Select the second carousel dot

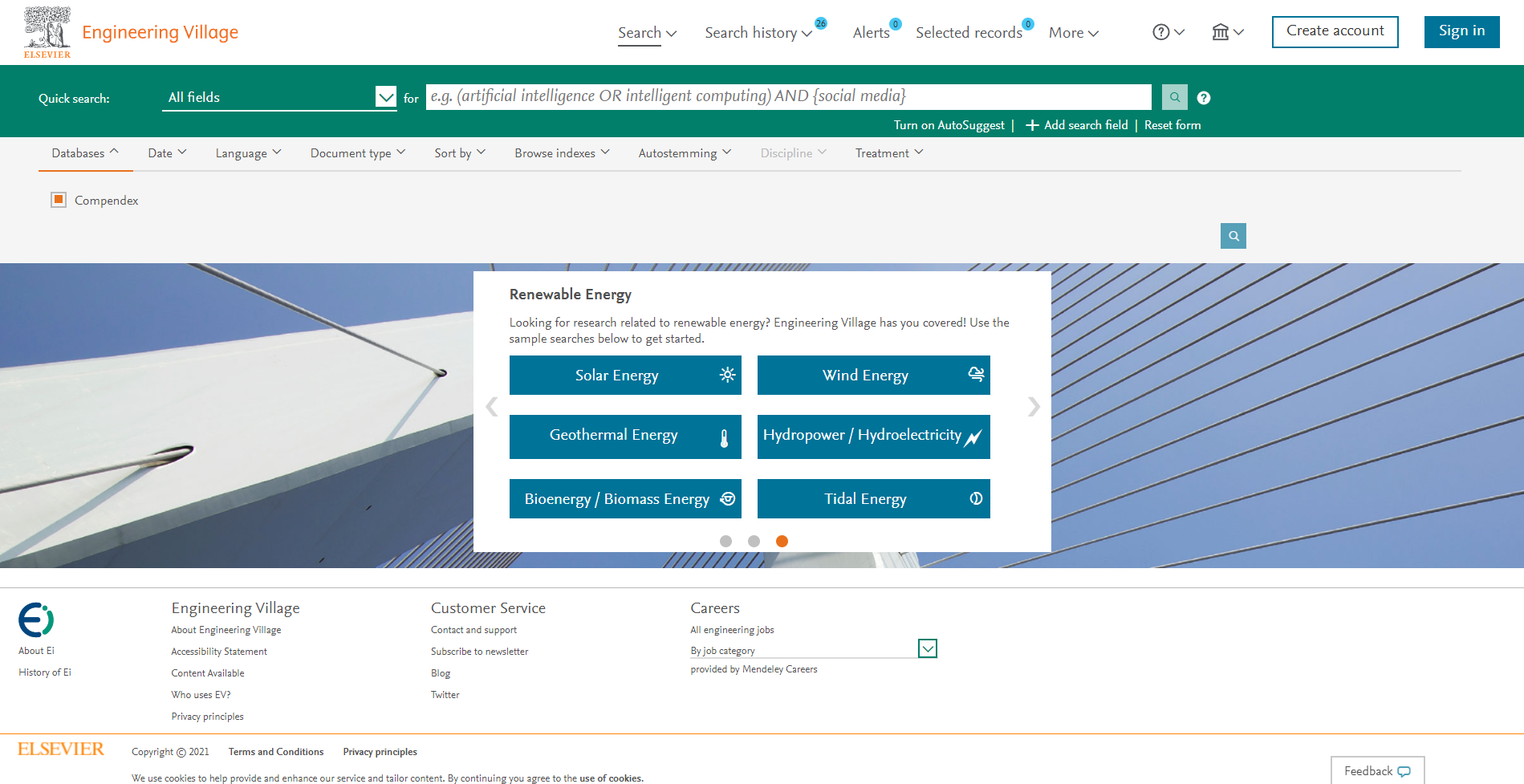(x=754, y=541)
